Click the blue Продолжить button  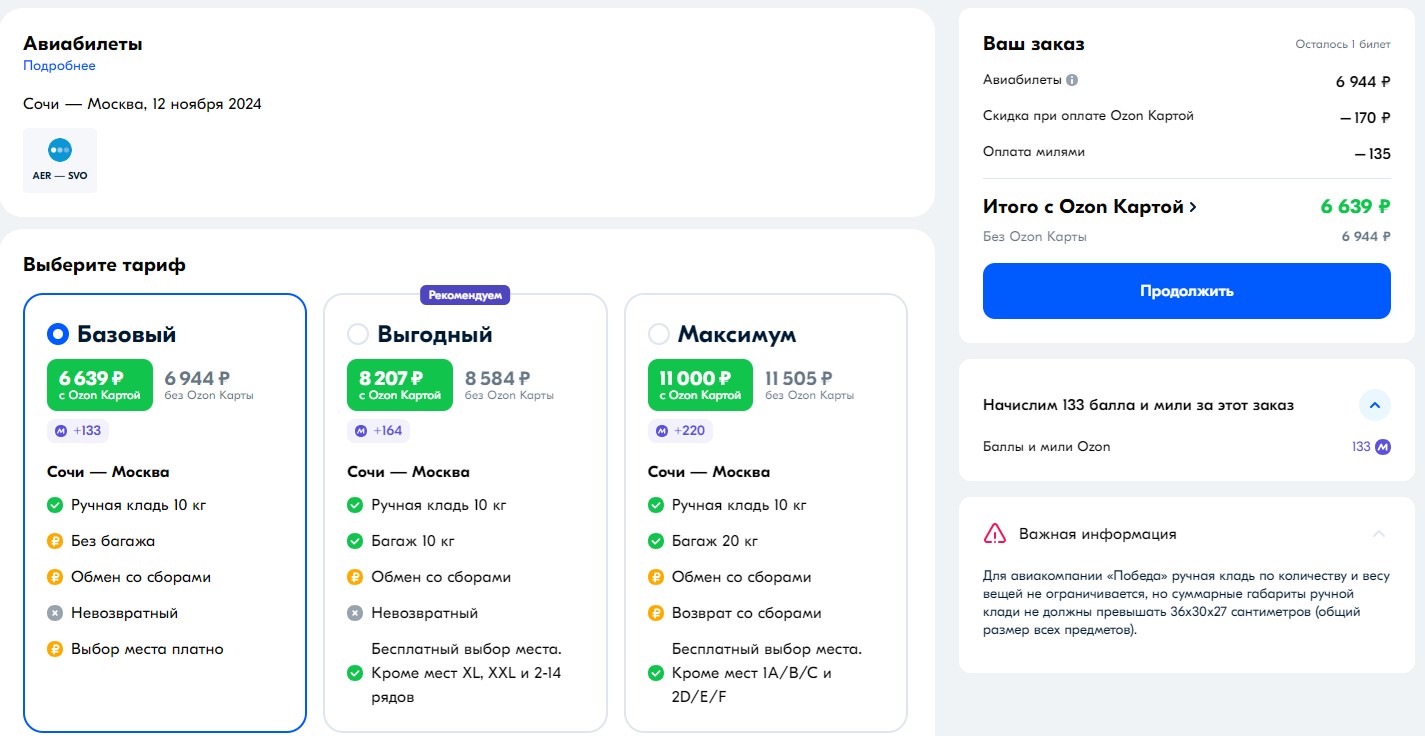tap(1186, 291)
